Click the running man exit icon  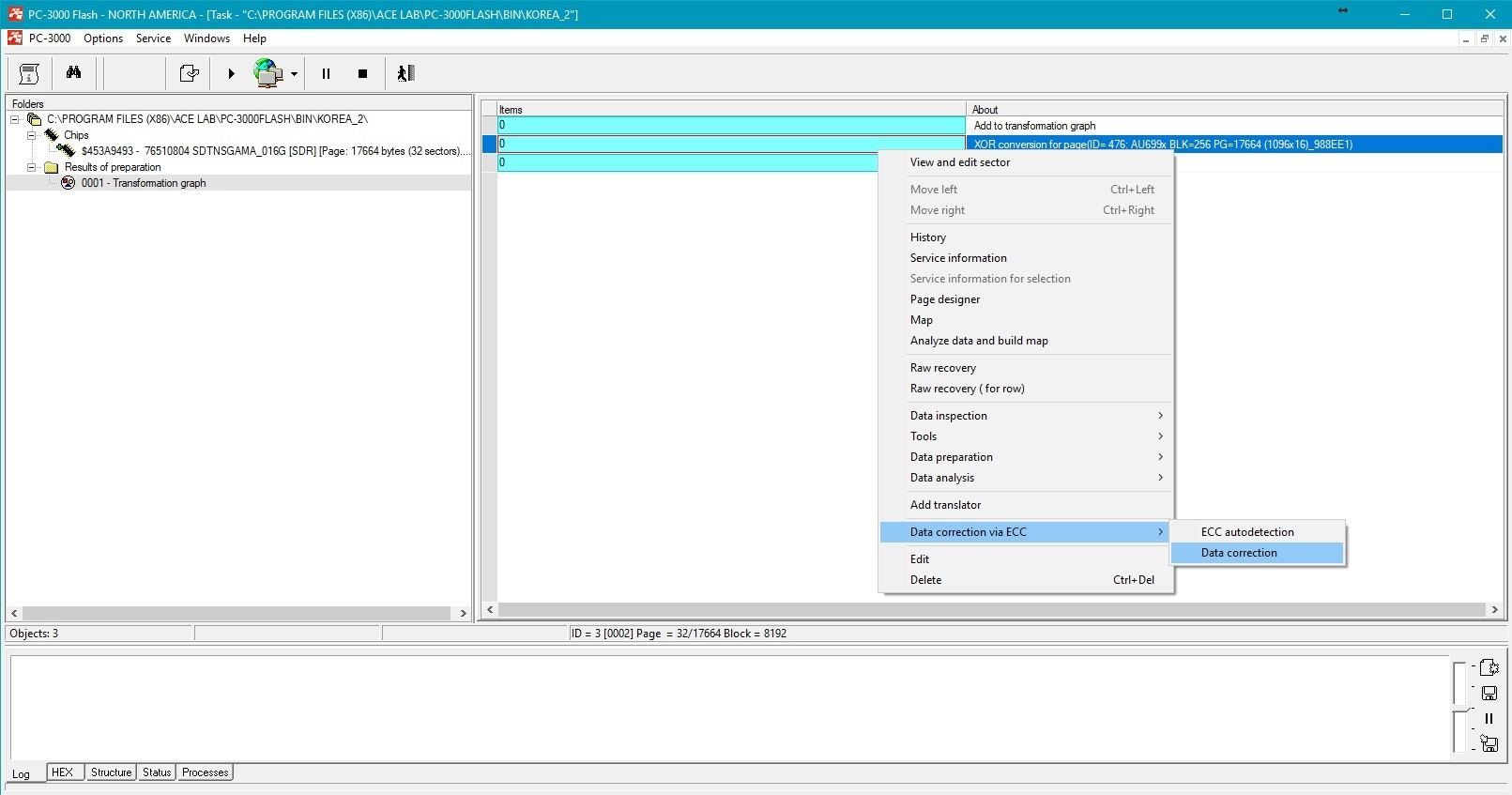[x=405, y=73]
